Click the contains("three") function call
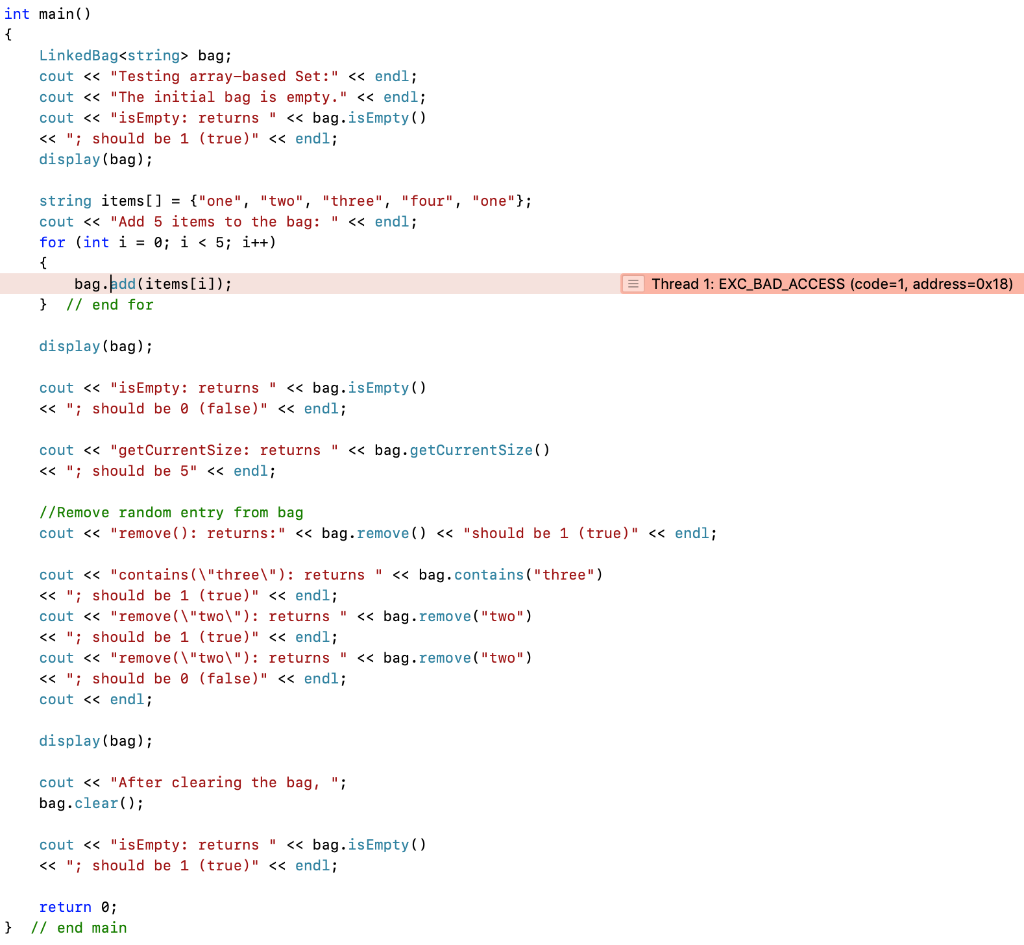Viewport: 1024px width, 945px height. [489, 574]
